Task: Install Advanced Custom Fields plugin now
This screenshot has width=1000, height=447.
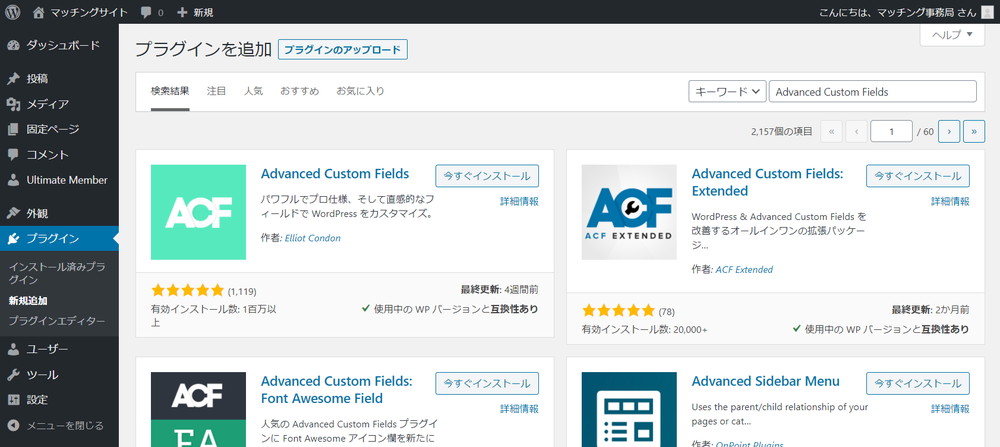Action: (x=487, y=176)
